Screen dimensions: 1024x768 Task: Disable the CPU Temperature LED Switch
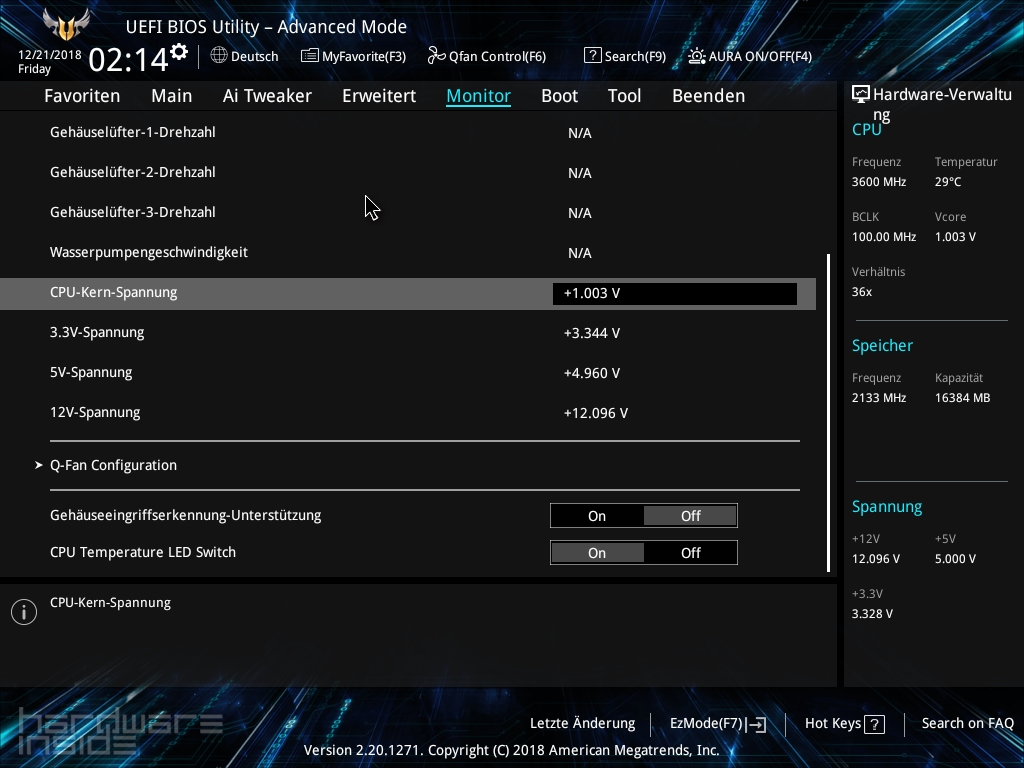(x=690, y=552)
